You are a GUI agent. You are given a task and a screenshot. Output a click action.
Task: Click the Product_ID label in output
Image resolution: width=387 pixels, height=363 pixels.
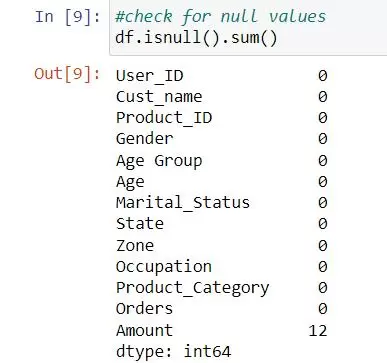164,118
